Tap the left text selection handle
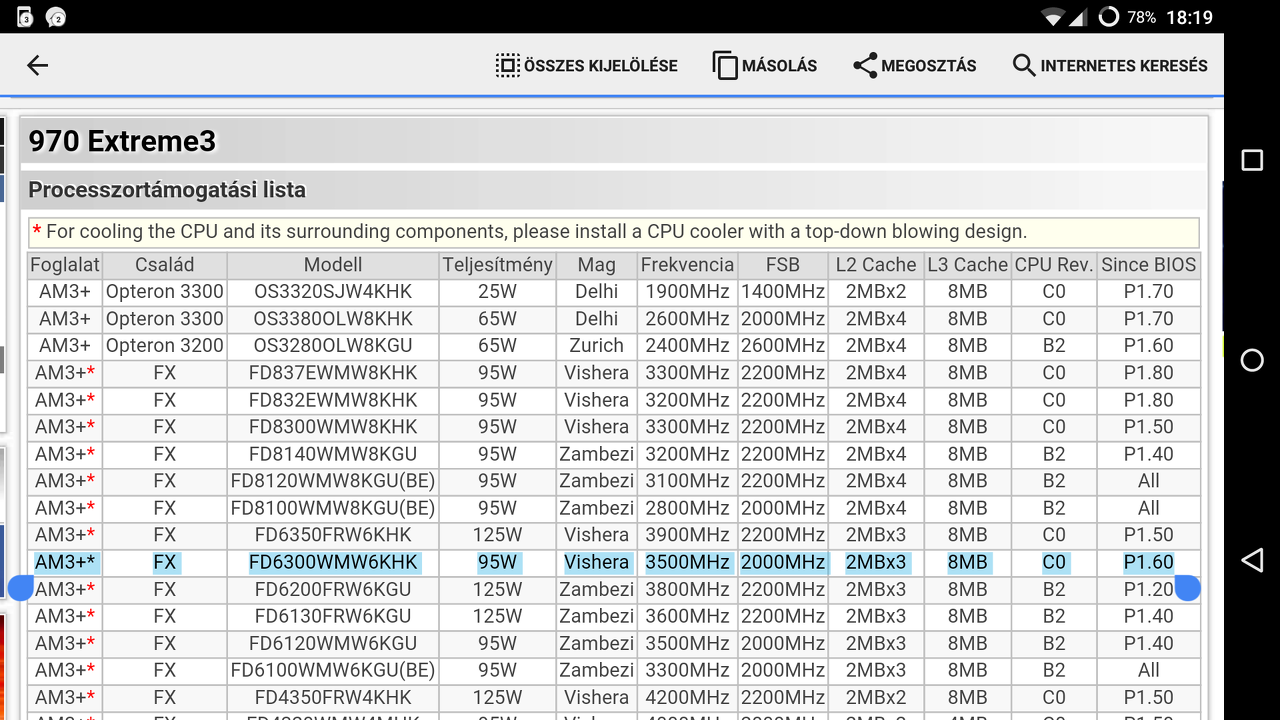 tap(21, 588)
